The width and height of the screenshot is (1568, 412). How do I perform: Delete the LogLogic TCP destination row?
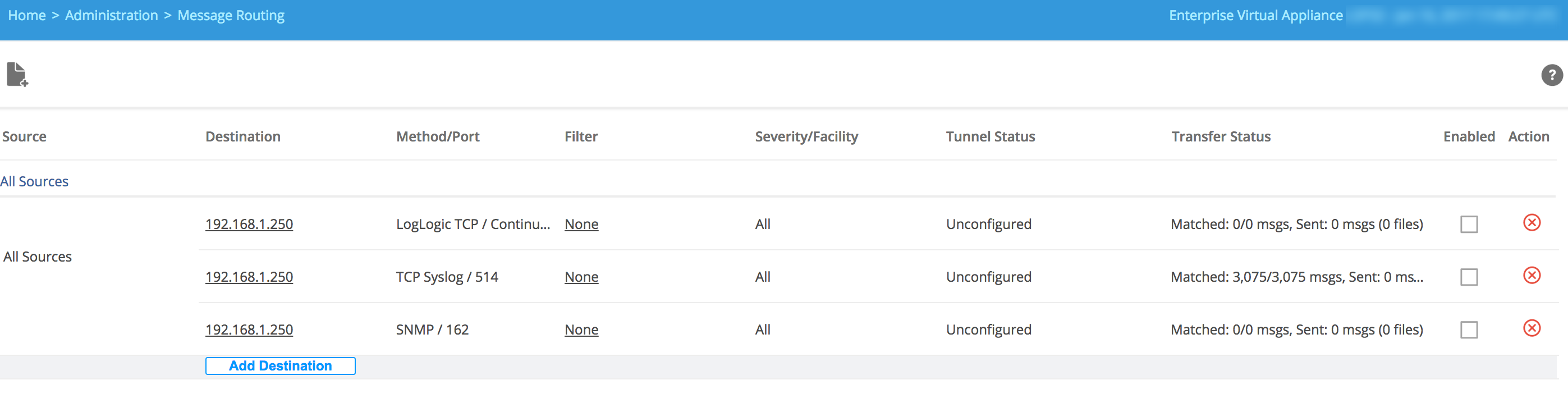1532,223
